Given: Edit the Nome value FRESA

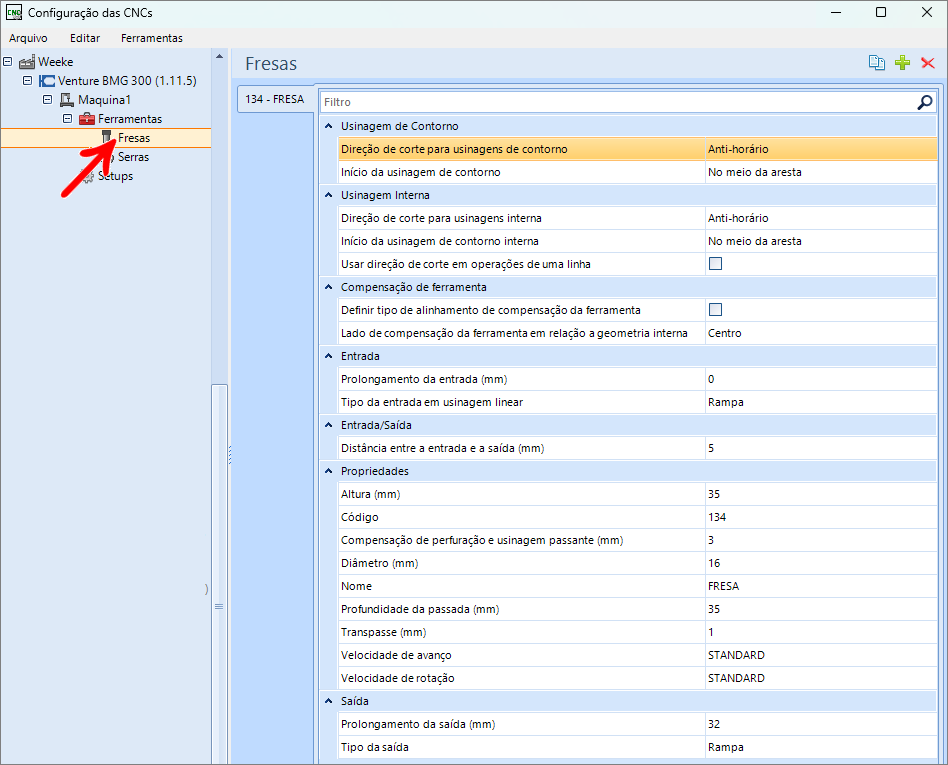Looking at the screenshot, I should [x=820, y=586].
